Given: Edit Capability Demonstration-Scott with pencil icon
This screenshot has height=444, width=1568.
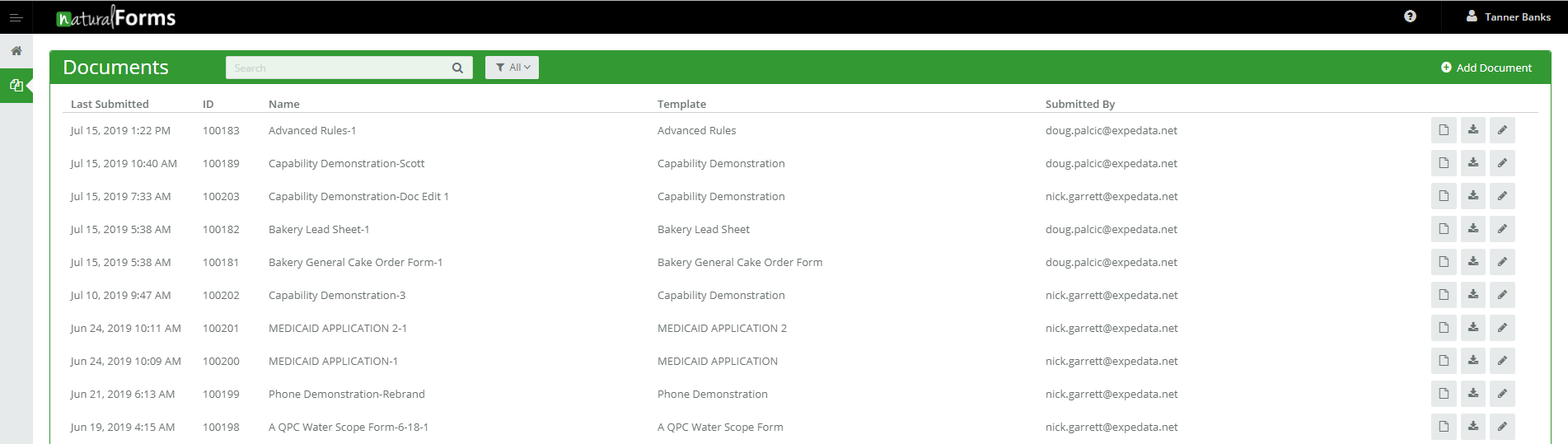Looking at the screenshot, I should pyautogui.click(x=1502, y=163).
